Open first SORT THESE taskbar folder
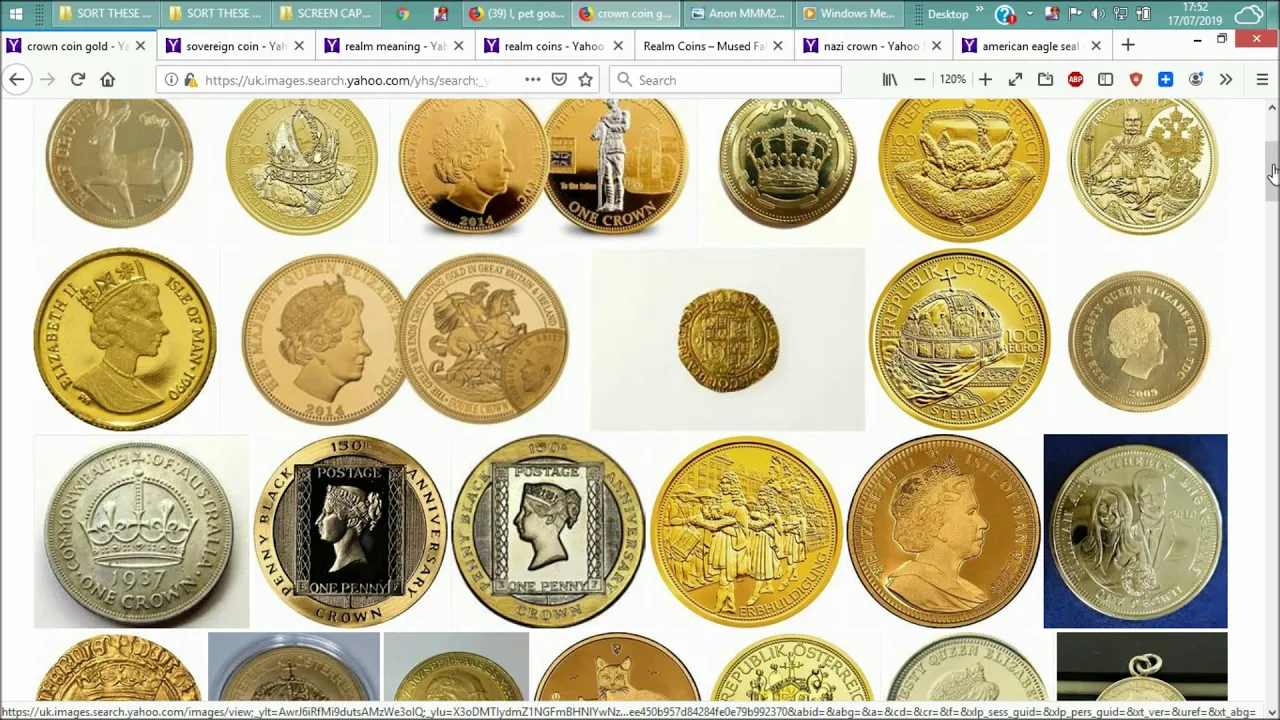The width and height of the screenshot is (1280, 720). click(x=105, y=14)
